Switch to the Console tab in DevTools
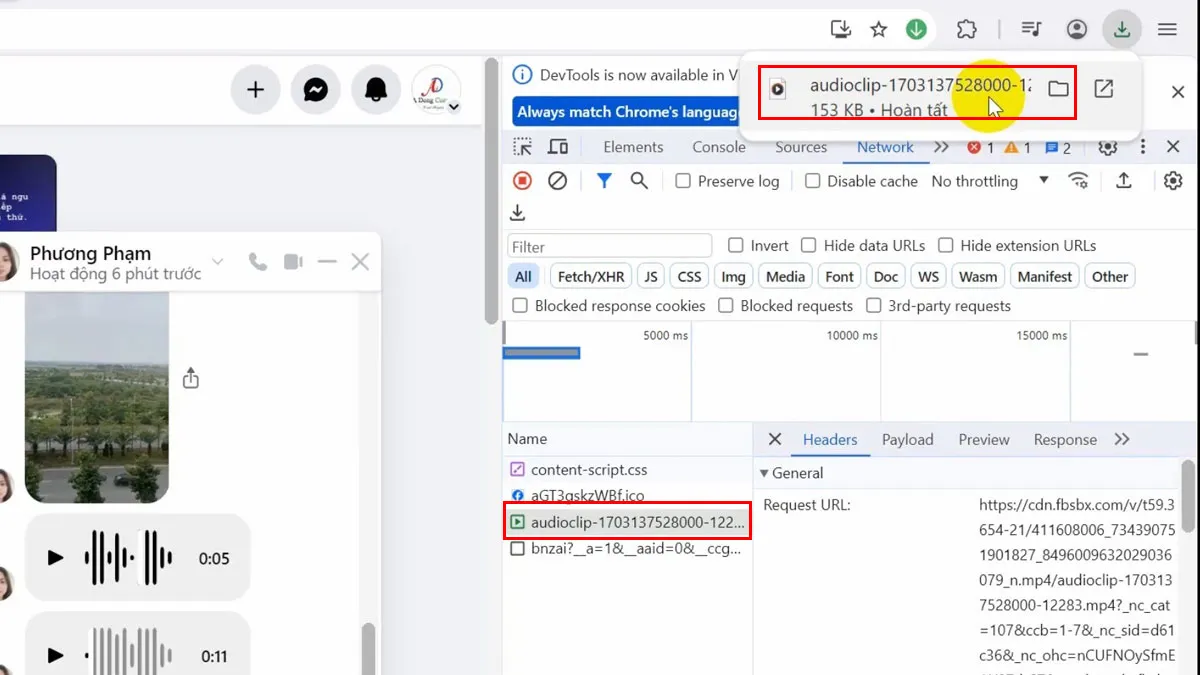Image resolution: width=1200 pixels, height=675 pixels. pyautogui.click(x=717, y=147)
